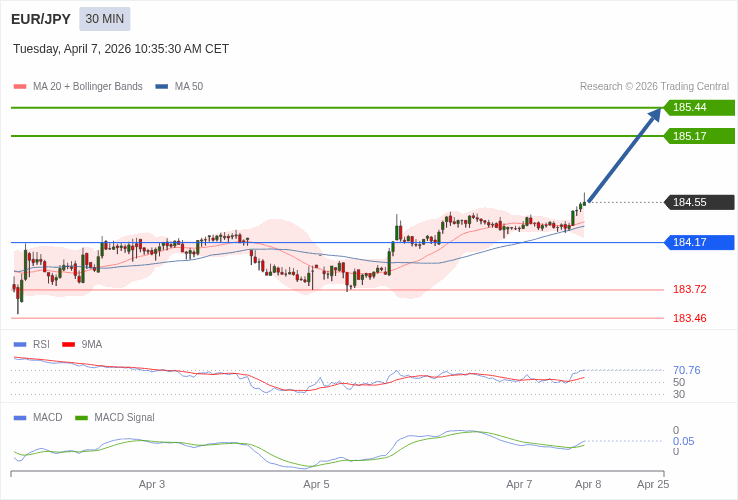738x500 pixels.
Task: Select the 185.44 green target price tag
Action: tap(699, 108)
